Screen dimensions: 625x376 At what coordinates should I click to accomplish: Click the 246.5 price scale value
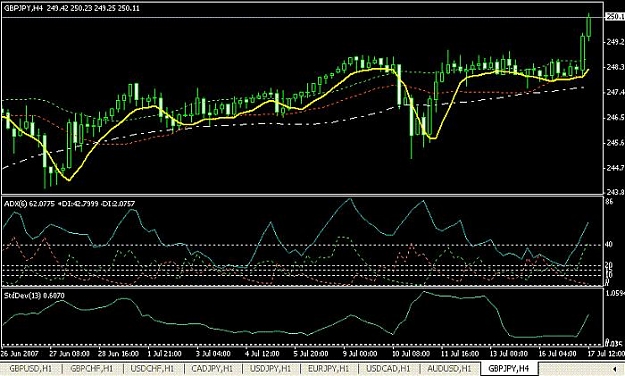pyautogui.click(x=614, y=118)
